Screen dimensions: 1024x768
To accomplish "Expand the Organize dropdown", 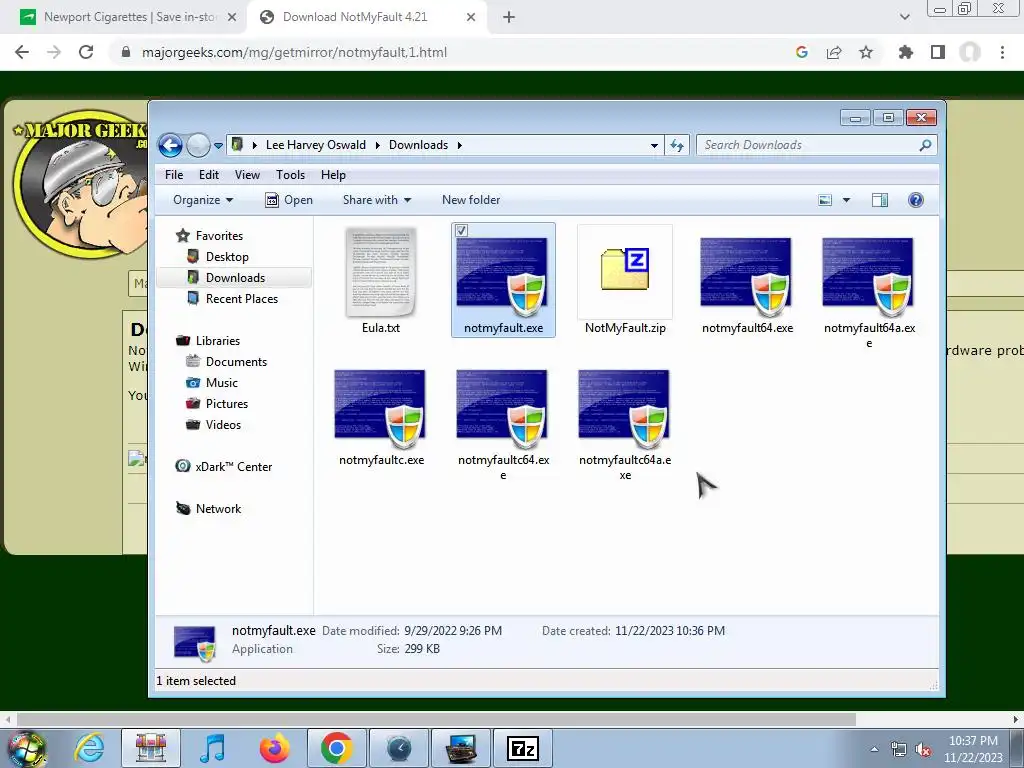I will click(203, 200).
